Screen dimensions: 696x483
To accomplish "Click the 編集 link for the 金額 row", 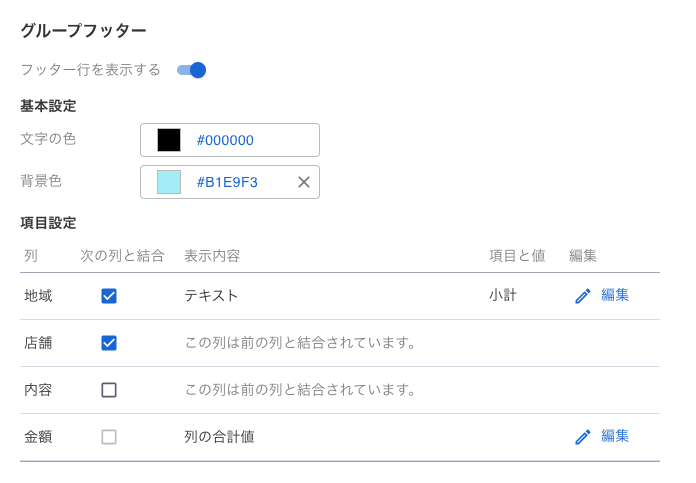I will 615,436.
